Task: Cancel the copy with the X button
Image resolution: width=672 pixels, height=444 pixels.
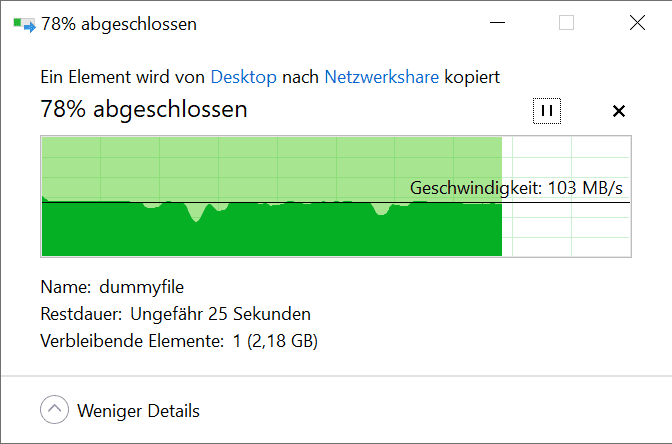Action: (618, 111)
